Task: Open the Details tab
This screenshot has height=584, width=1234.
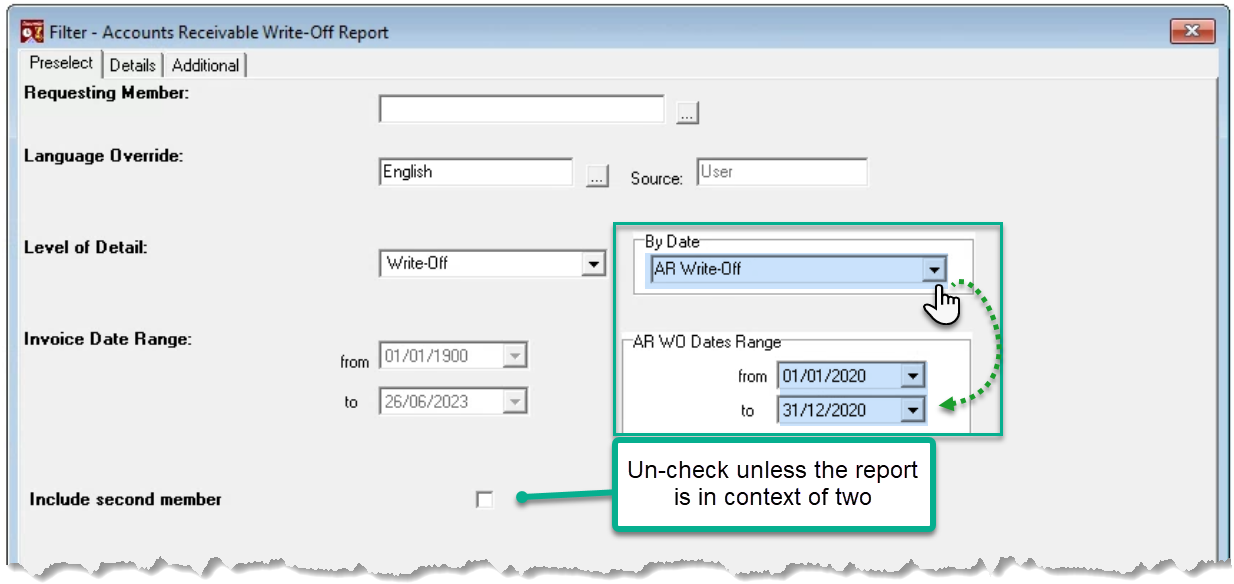Action: tap(133, 65)
